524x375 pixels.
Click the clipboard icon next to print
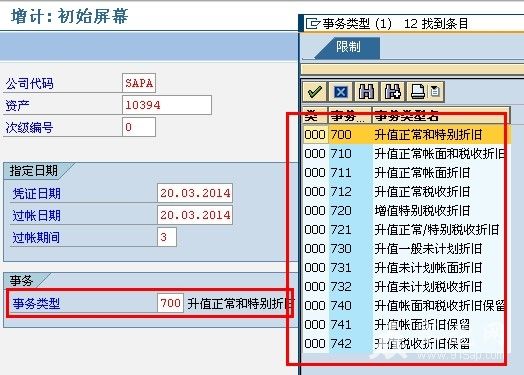[x=435, y=92]
